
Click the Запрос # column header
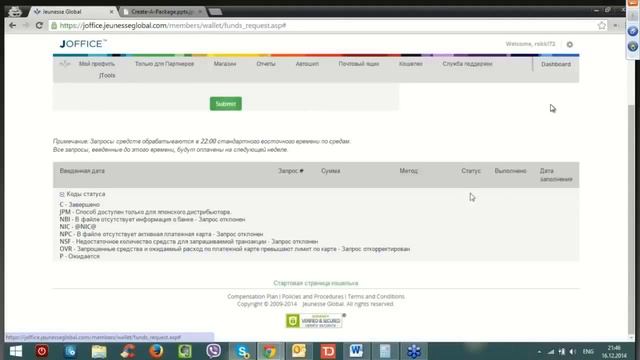[291, 171]
